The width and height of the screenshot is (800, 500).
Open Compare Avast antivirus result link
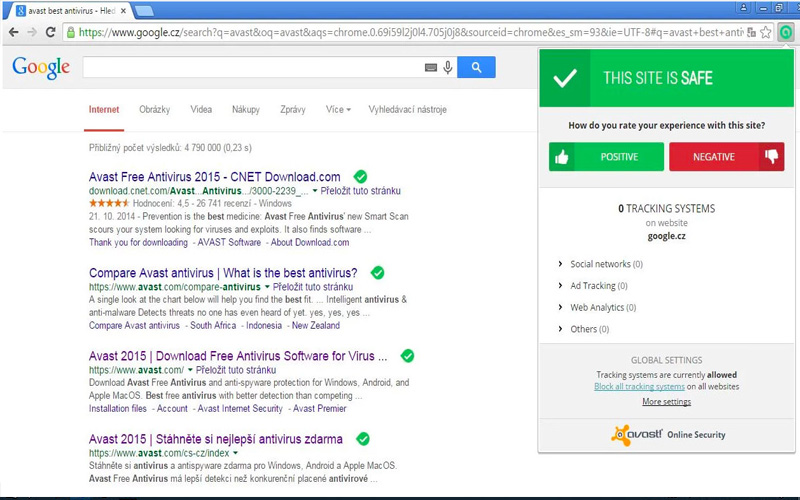[x=223, y=272]
